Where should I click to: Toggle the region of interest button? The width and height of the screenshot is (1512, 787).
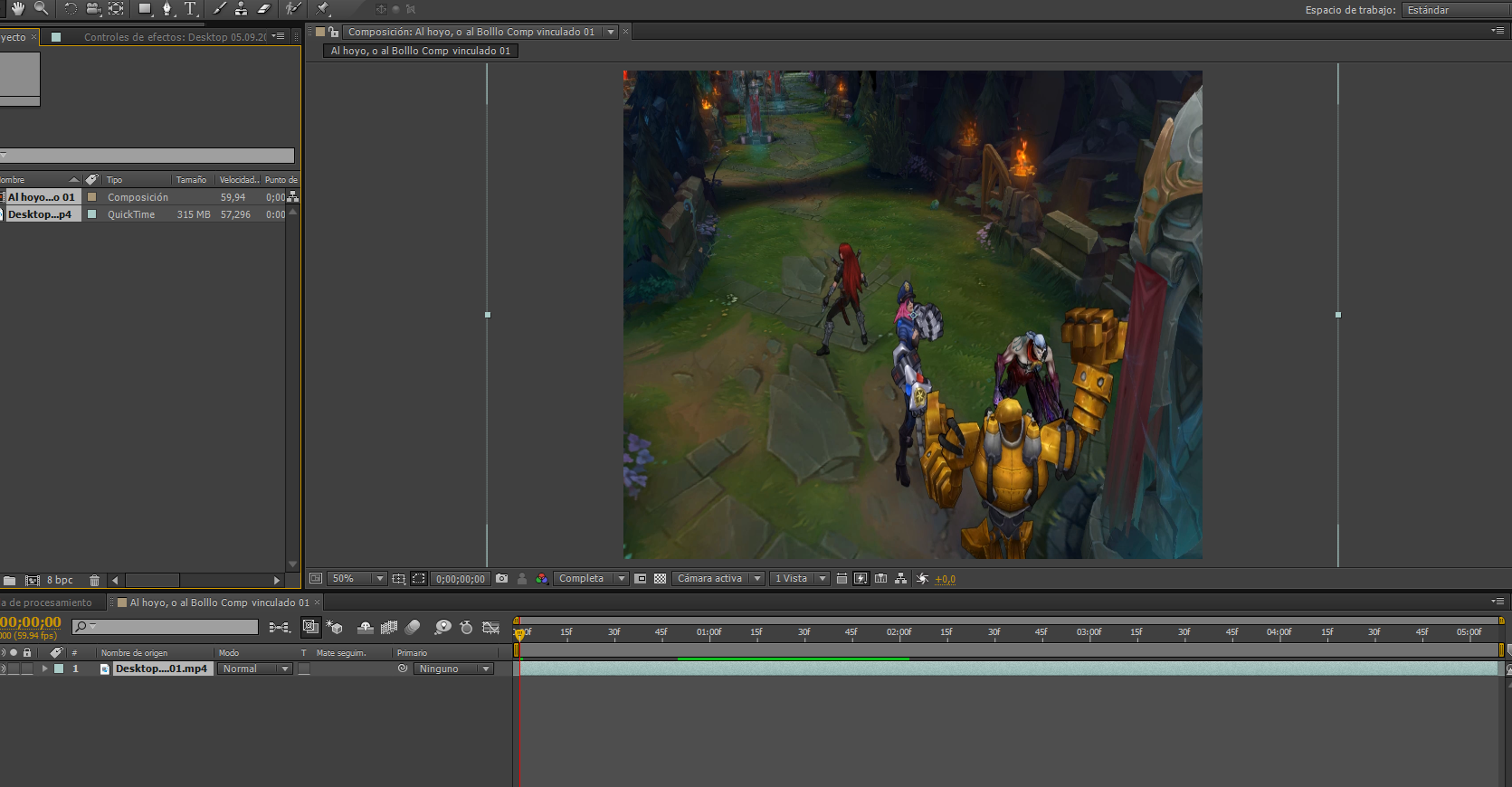[x=640, y=579]
